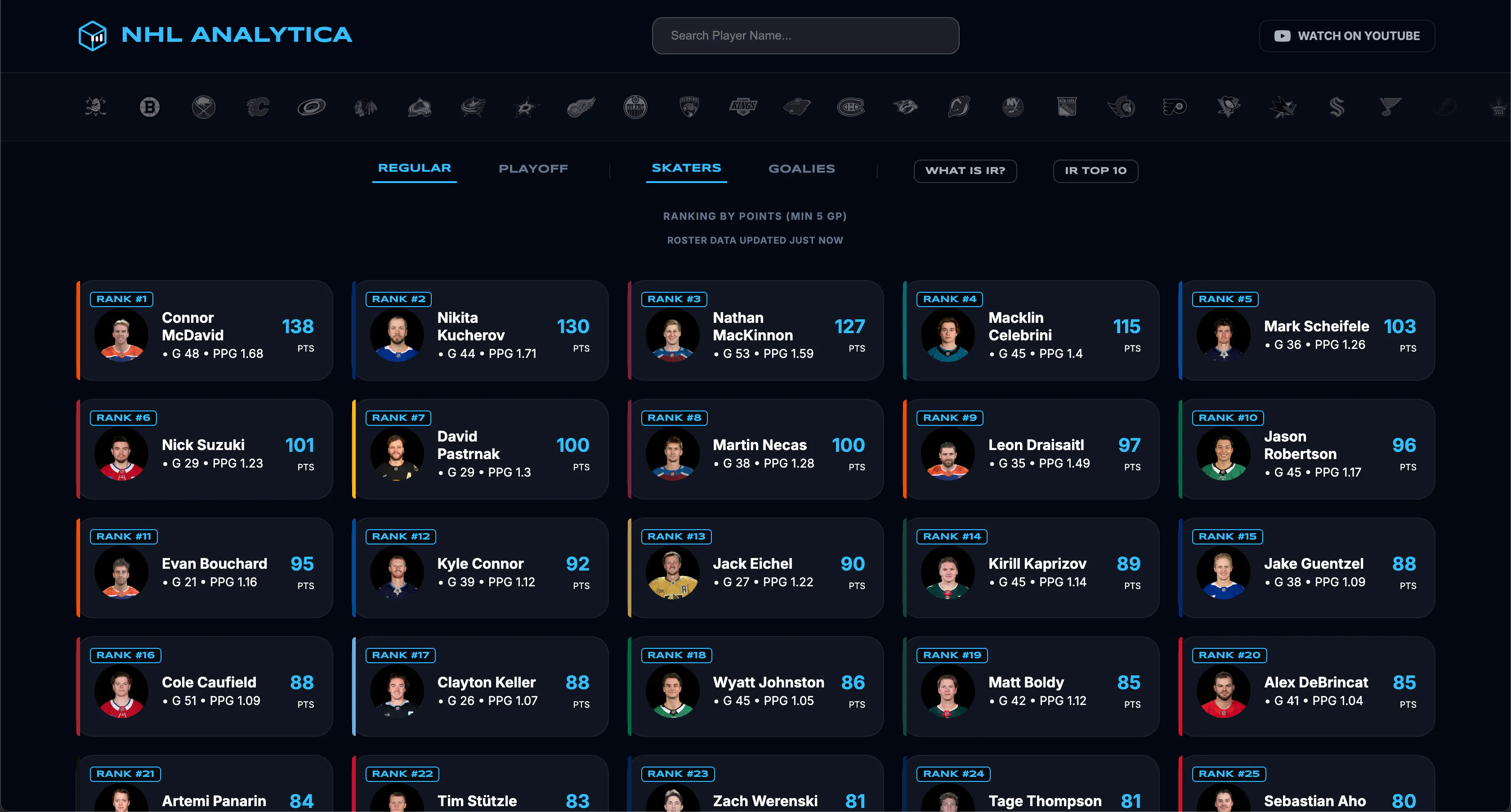Viewport: 1511px width, 812px height.
Task: Click Clayton Keller's player name
Action: click(486, 683)
